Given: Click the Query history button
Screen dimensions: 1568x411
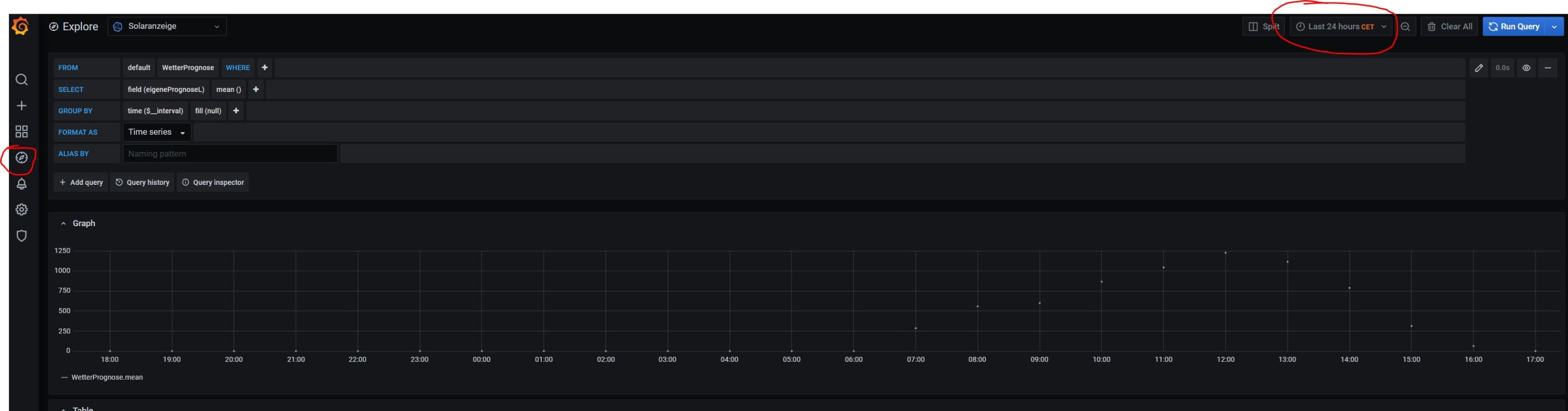Looking at the screenshot, I should (x=143, y=182).
